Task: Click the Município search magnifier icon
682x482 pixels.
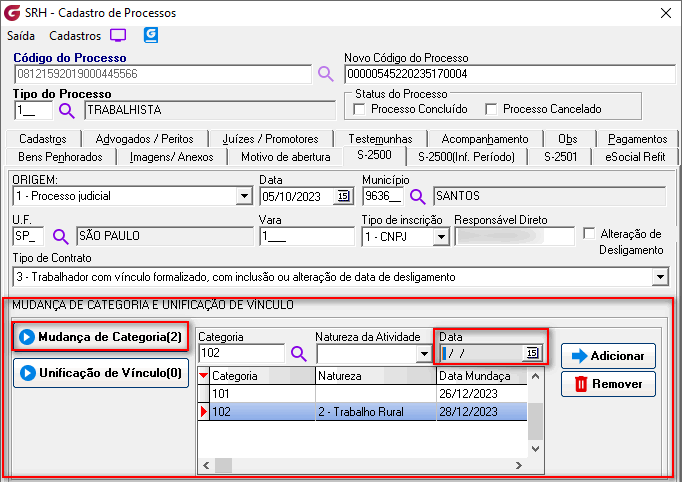Action: (418, 196)
